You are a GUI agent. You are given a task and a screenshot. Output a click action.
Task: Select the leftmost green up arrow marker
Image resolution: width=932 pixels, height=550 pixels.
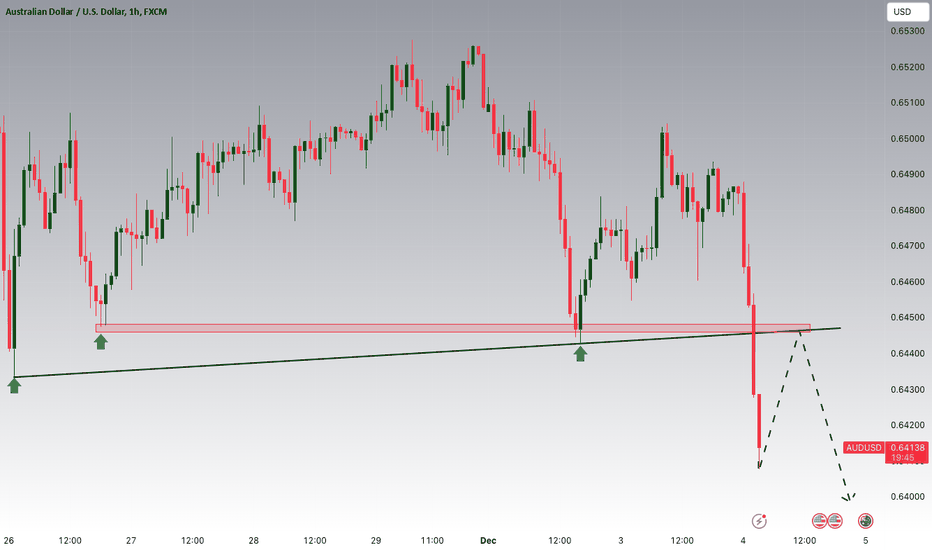point(14,385)
